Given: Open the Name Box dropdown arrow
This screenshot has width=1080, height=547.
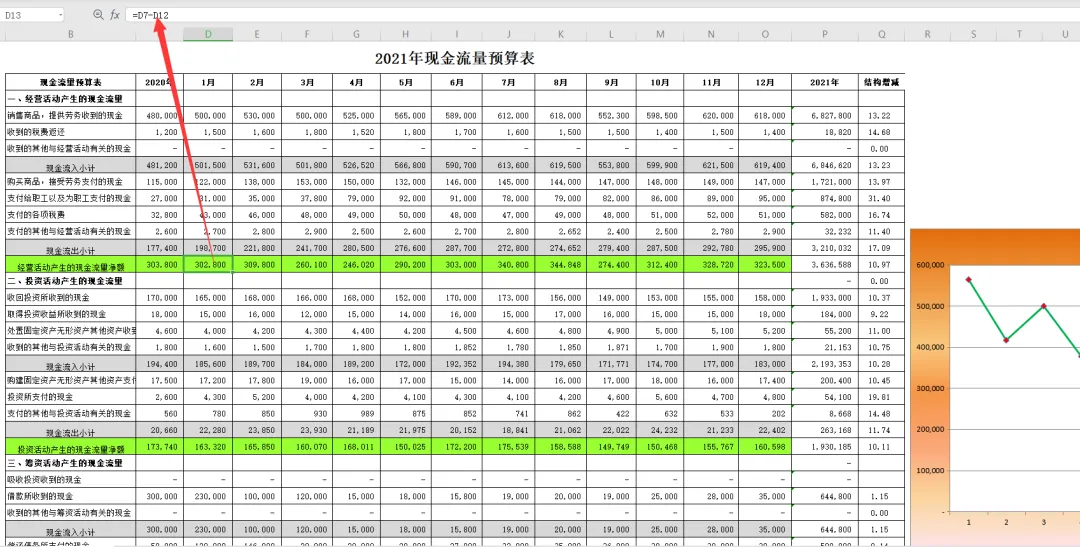Looking at the screenshot, I should pos(61,15).
